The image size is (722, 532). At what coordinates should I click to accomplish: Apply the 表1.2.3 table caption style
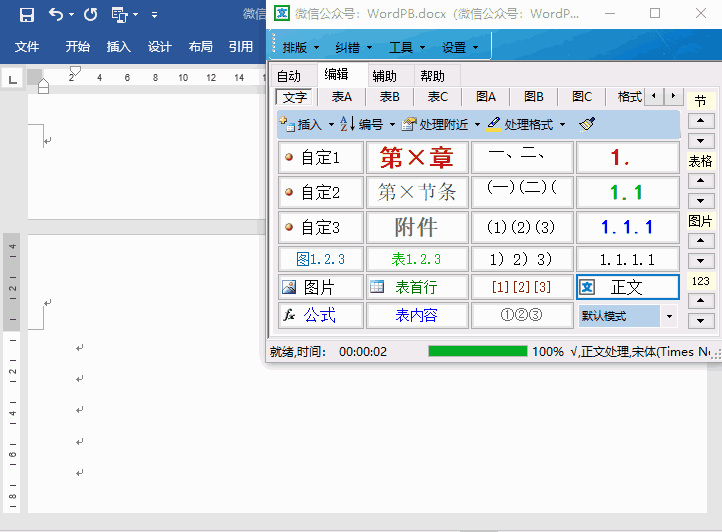(x=417, y=259)
